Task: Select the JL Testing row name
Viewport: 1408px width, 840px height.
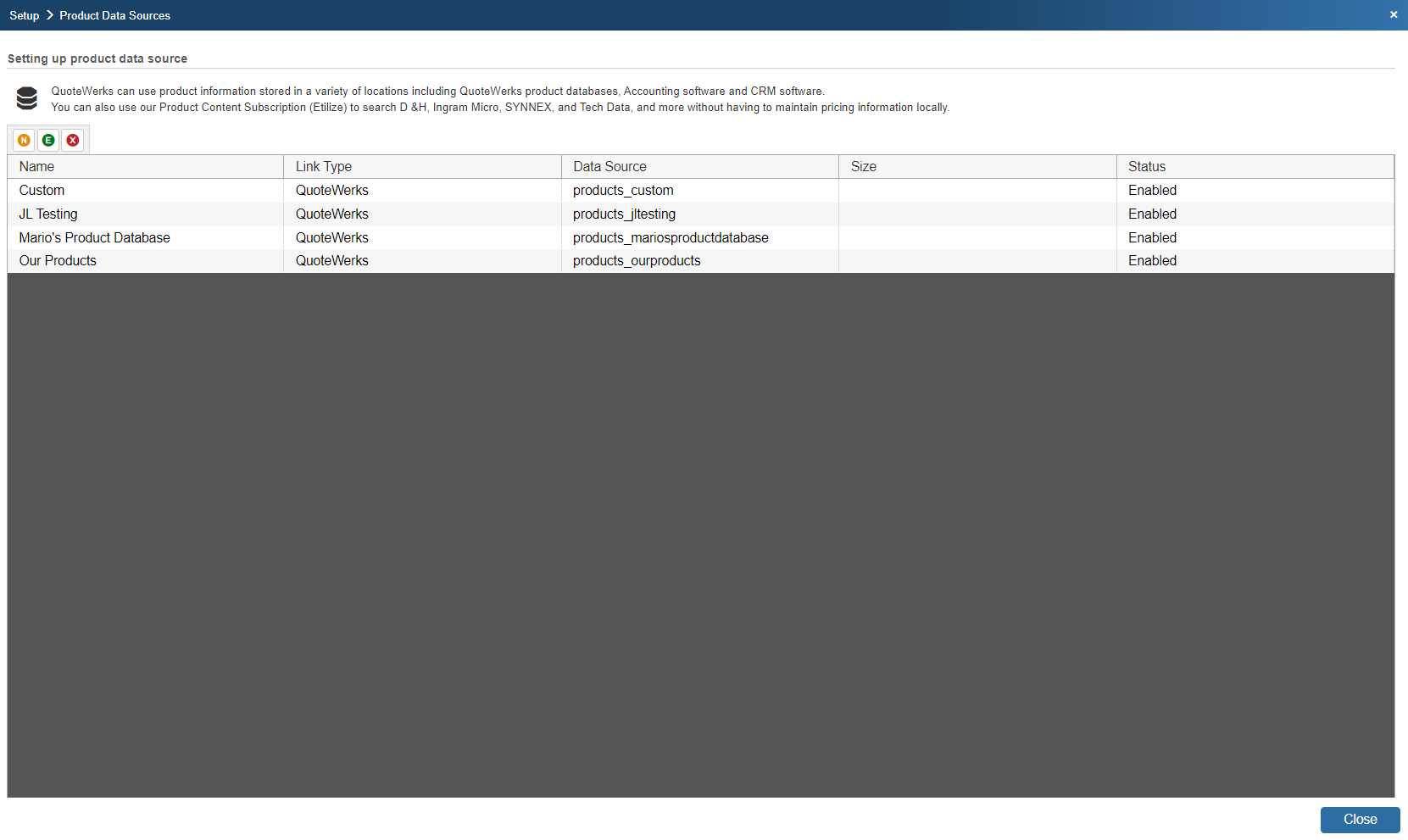Action: point(48,214)
